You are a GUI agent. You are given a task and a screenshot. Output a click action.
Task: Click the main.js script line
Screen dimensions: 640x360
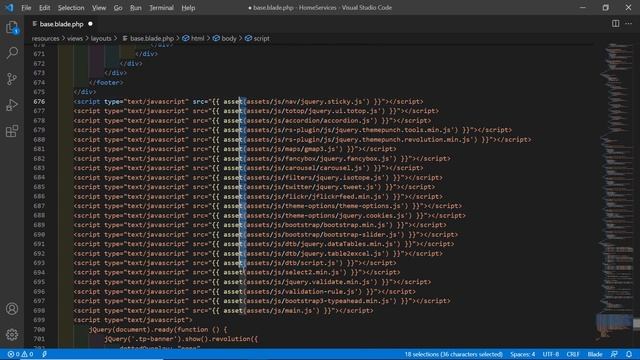[x=223, y=311]
